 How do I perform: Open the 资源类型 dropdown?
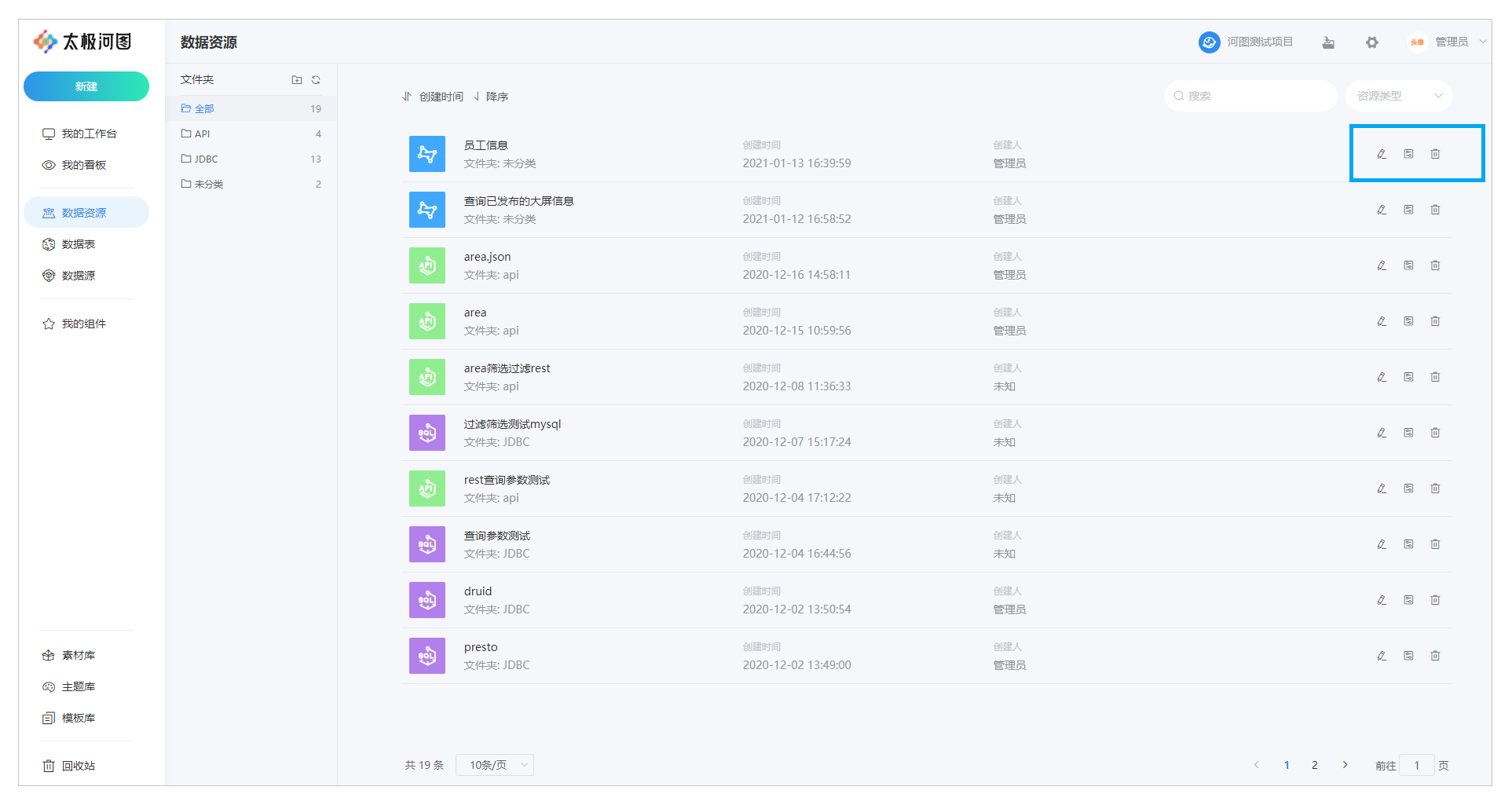pos(1399,96)
